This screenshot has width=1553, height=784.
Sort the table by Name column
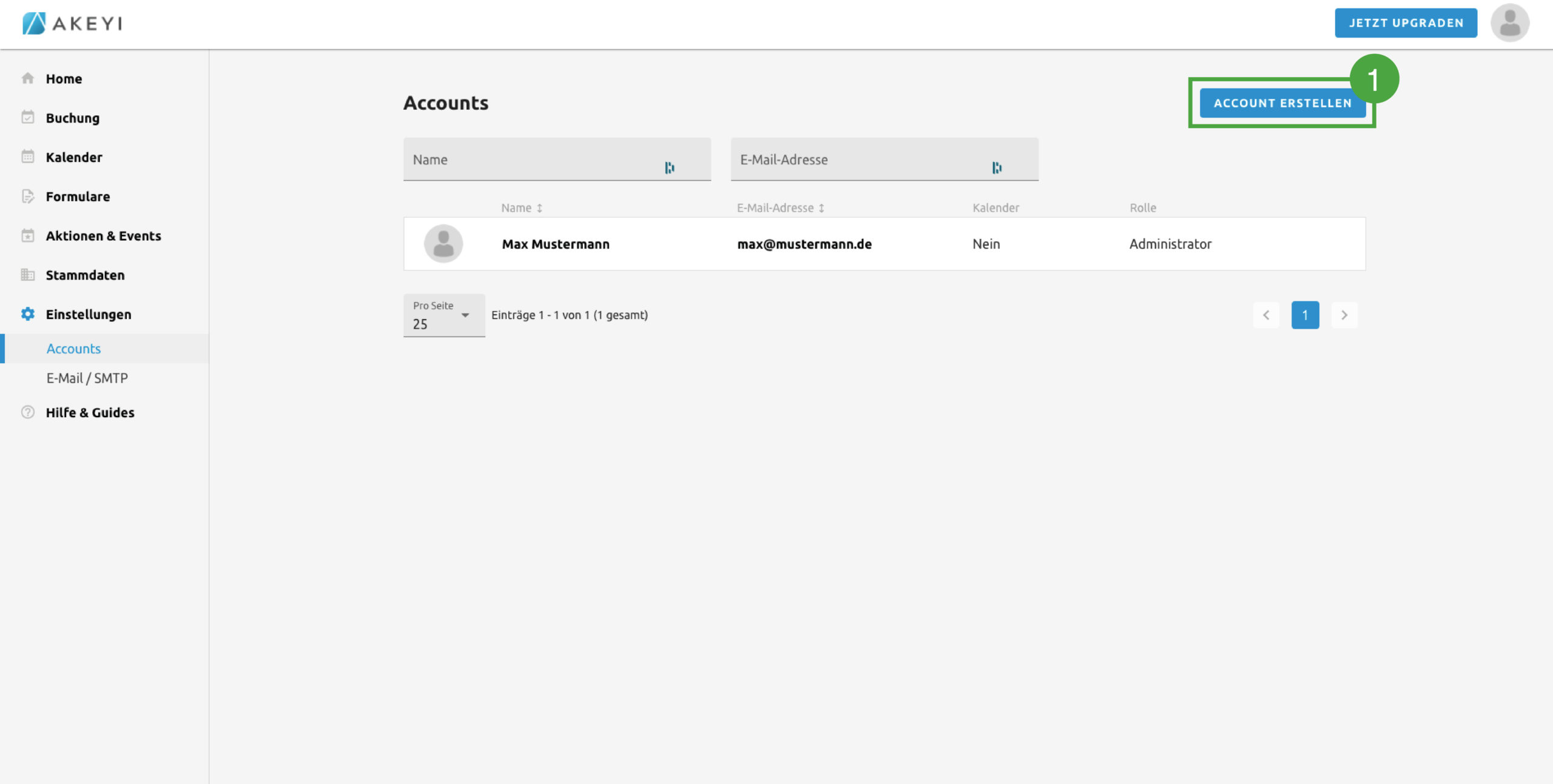point(522,208)
